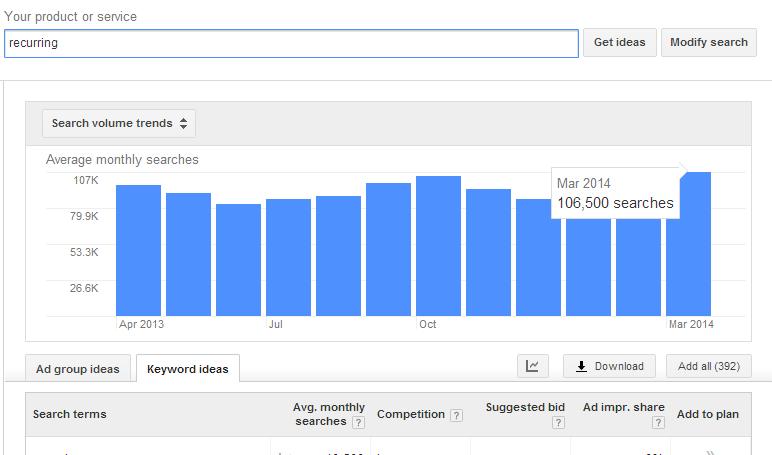The image size is (772, 455).
Task: Select the Keyword ideas tab
Action: coord(188,369)
